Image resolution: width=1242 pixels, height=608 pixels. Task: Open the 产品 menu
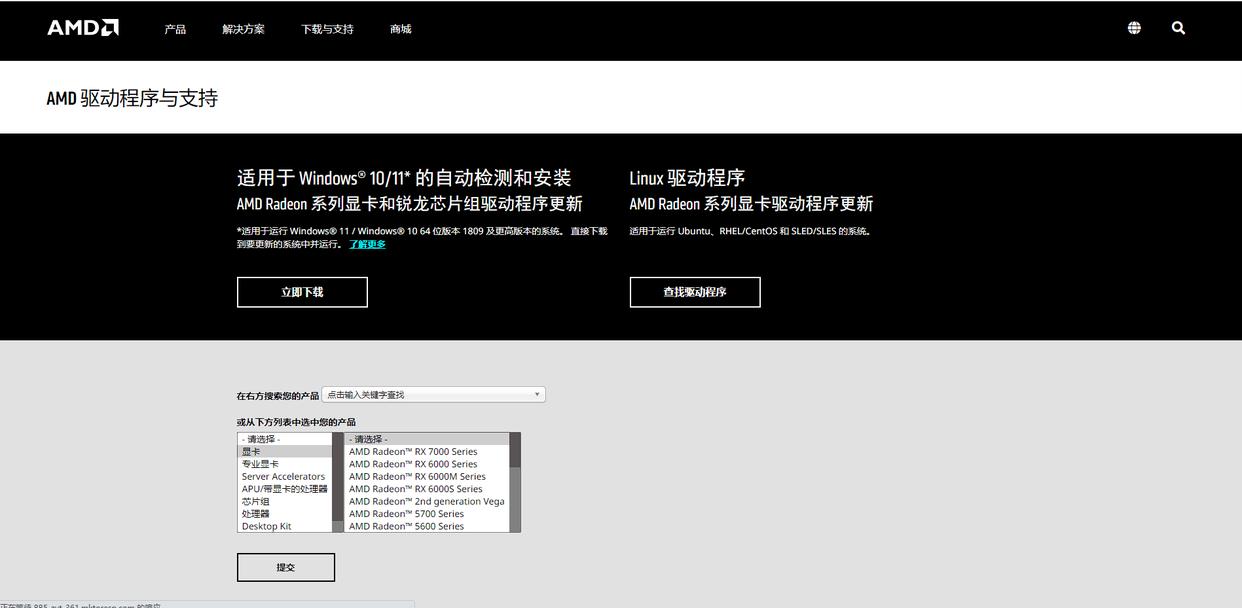[175, 29]
